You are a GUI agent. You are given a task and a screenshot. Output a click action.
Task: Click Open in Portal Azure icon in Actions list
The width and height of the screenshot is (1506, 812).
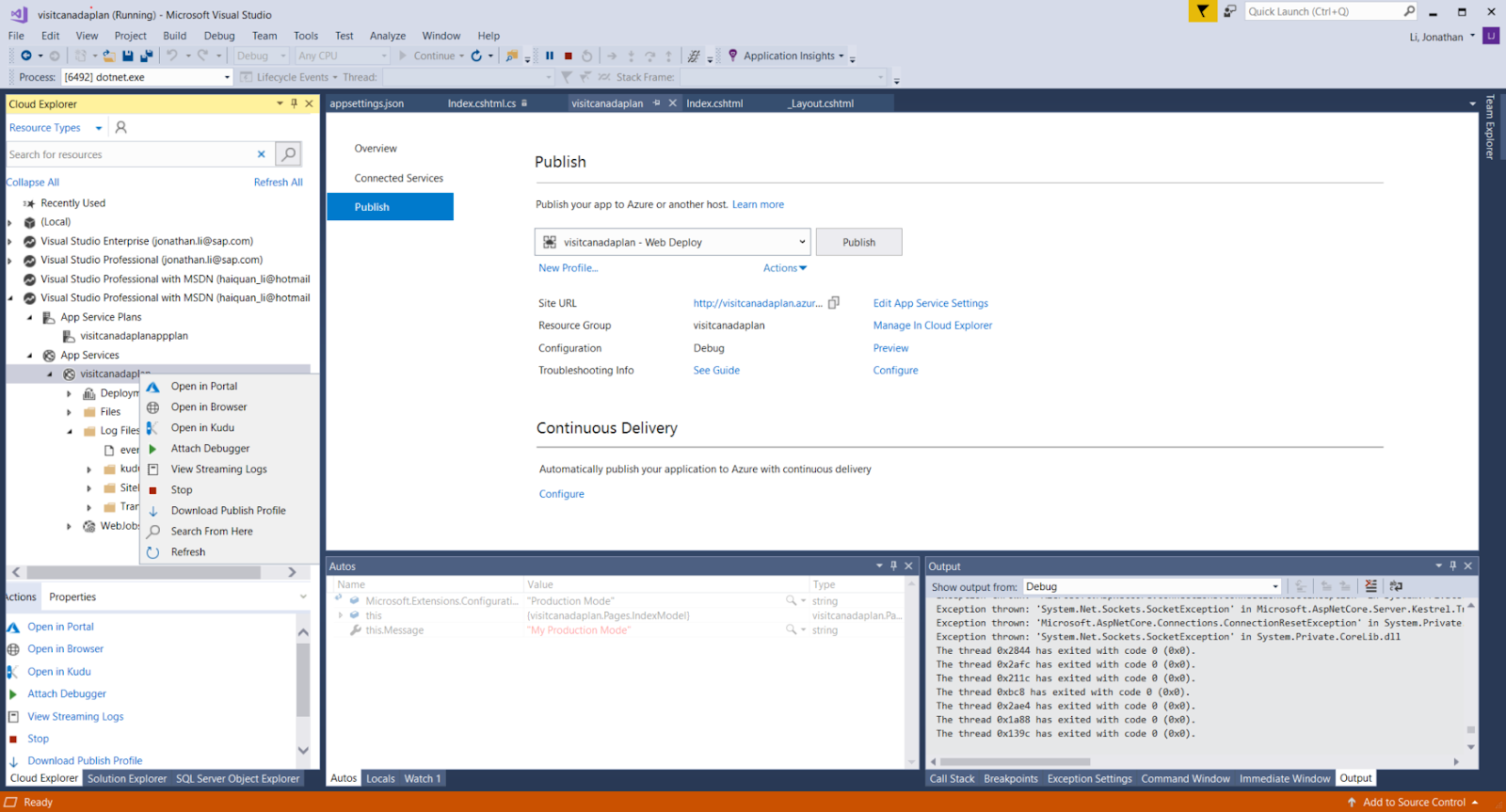coord(13,627)
